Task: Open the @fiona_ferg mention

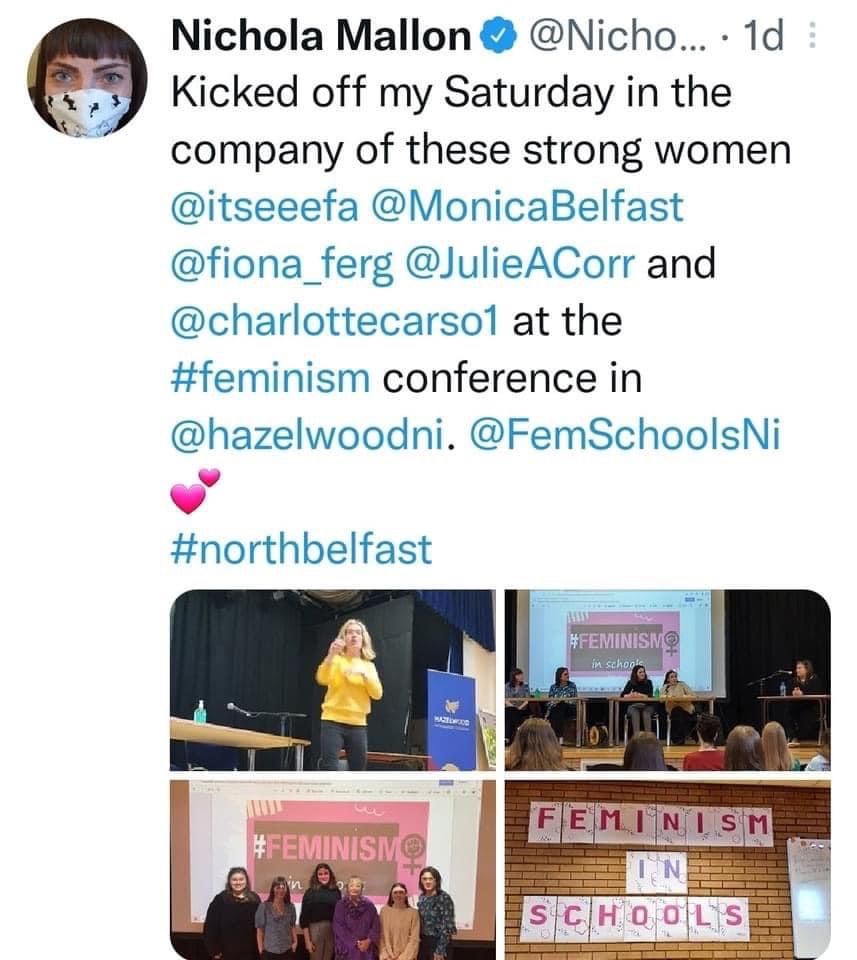Action: pos(284,265)
